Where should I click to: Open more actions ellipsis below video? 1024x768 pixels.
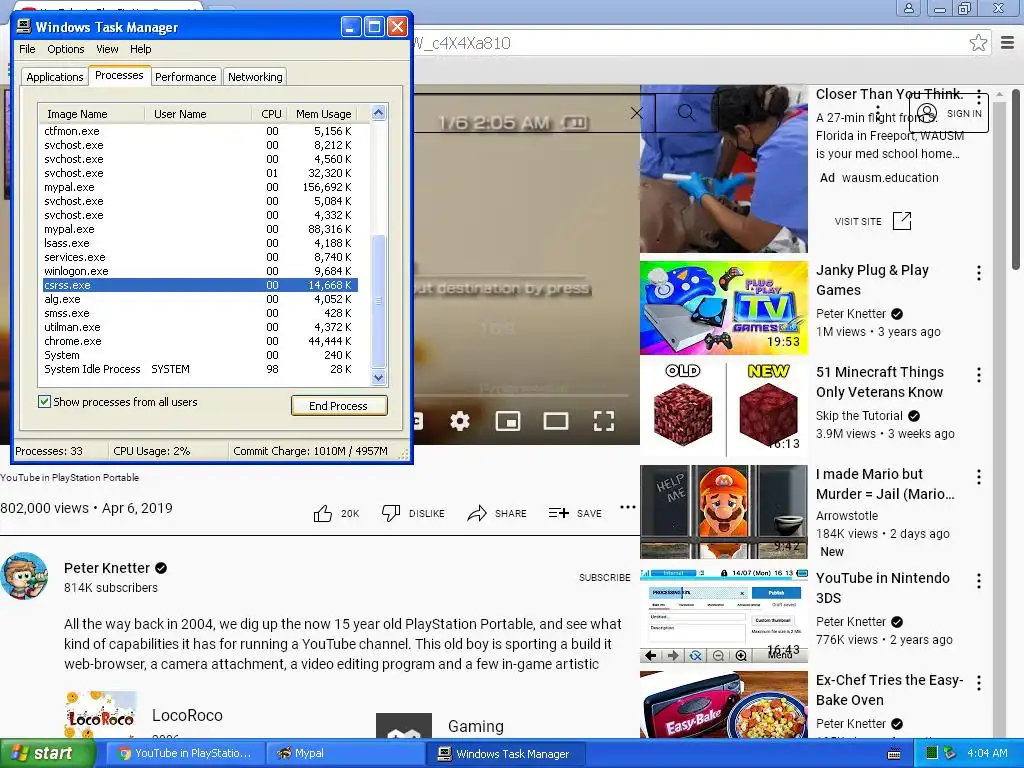(x=628, y=507)
